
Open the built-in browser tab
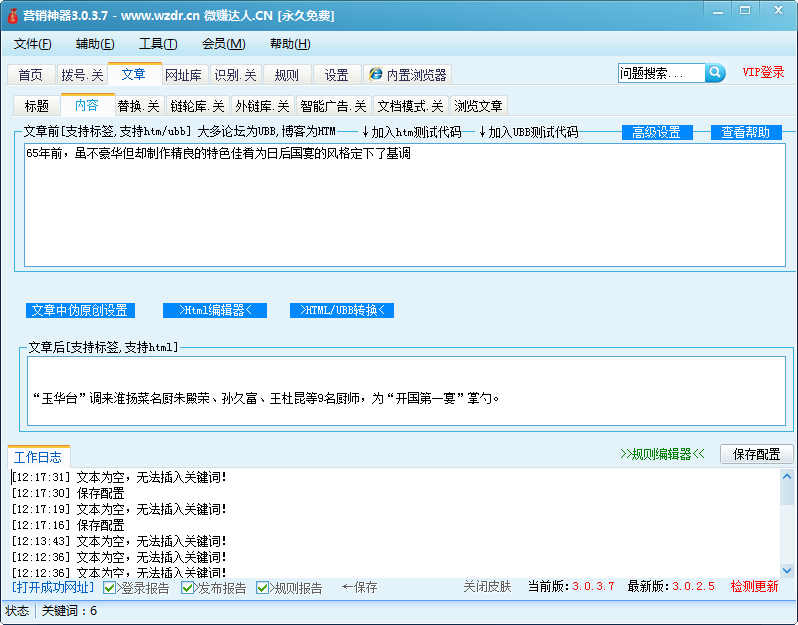[407, 75]
